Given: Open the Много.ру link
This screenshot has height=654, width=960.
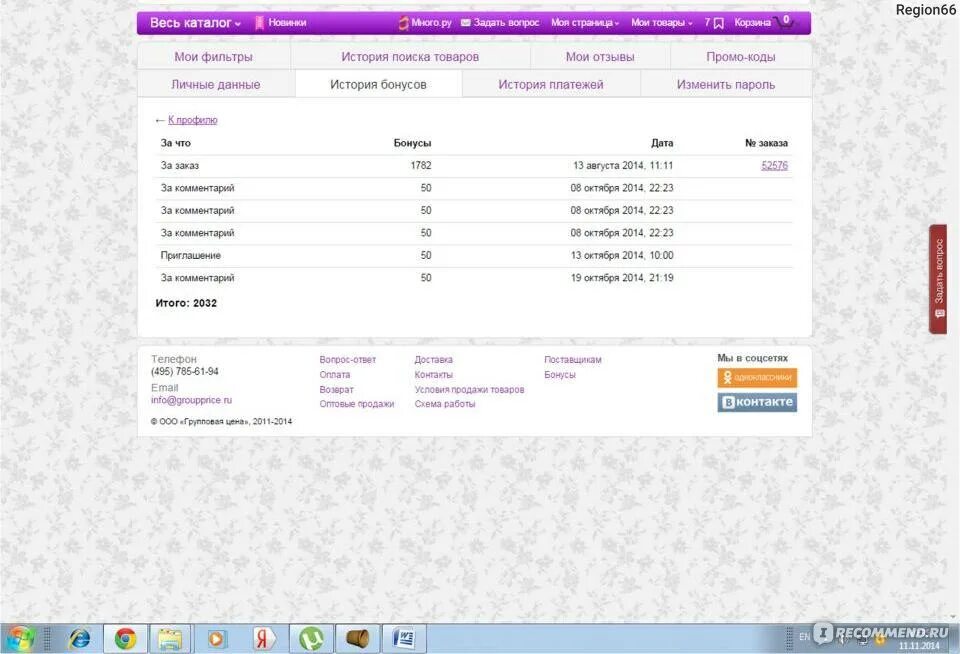Looking at the screenshot, I should (425, 23).
